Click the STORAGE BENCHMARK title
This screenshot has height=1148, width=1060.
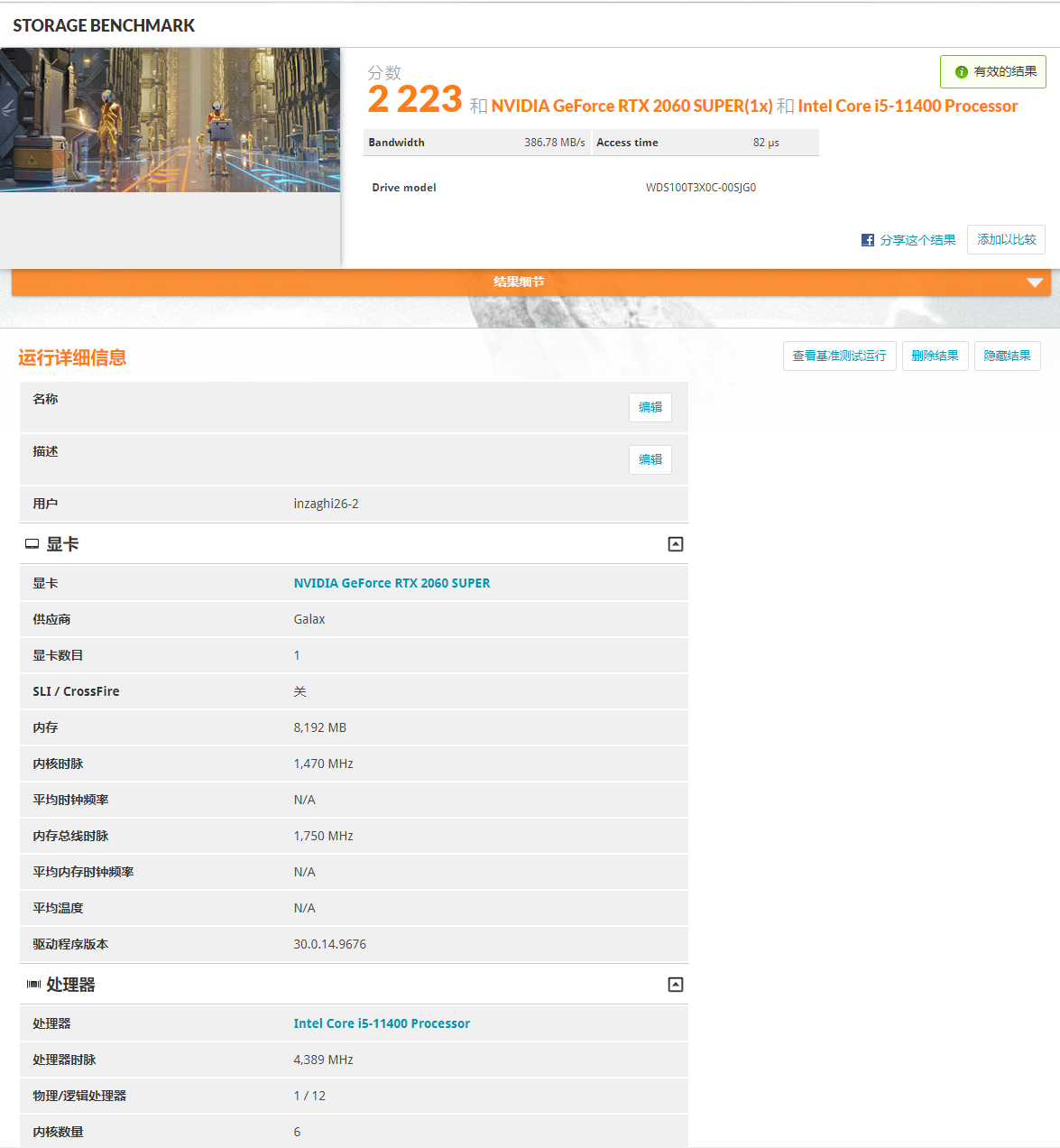pos(104,25)
